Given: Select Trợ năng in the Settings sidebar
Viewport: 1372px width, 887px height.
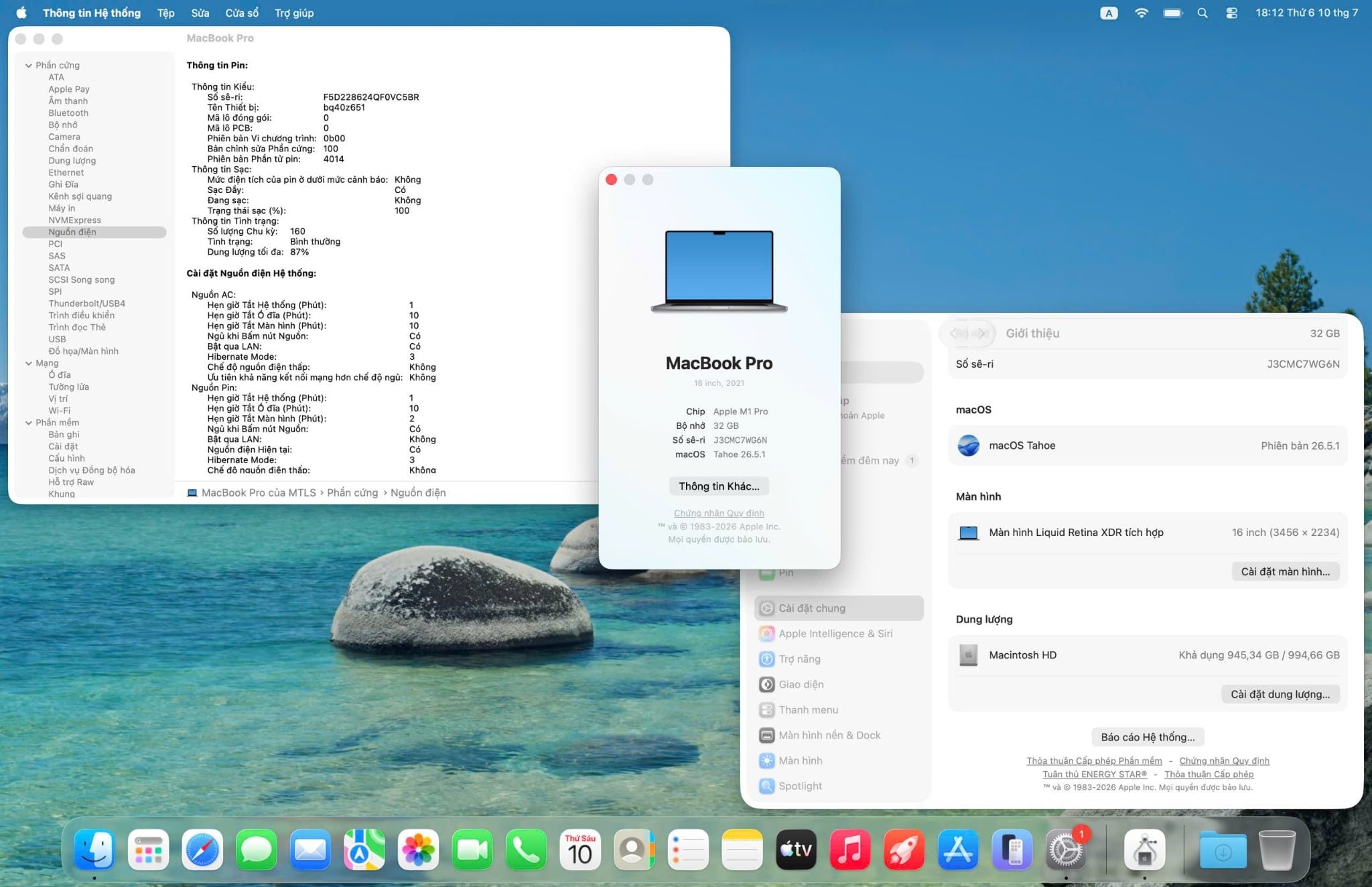Looking at the screenshot, I should (839, 659).
